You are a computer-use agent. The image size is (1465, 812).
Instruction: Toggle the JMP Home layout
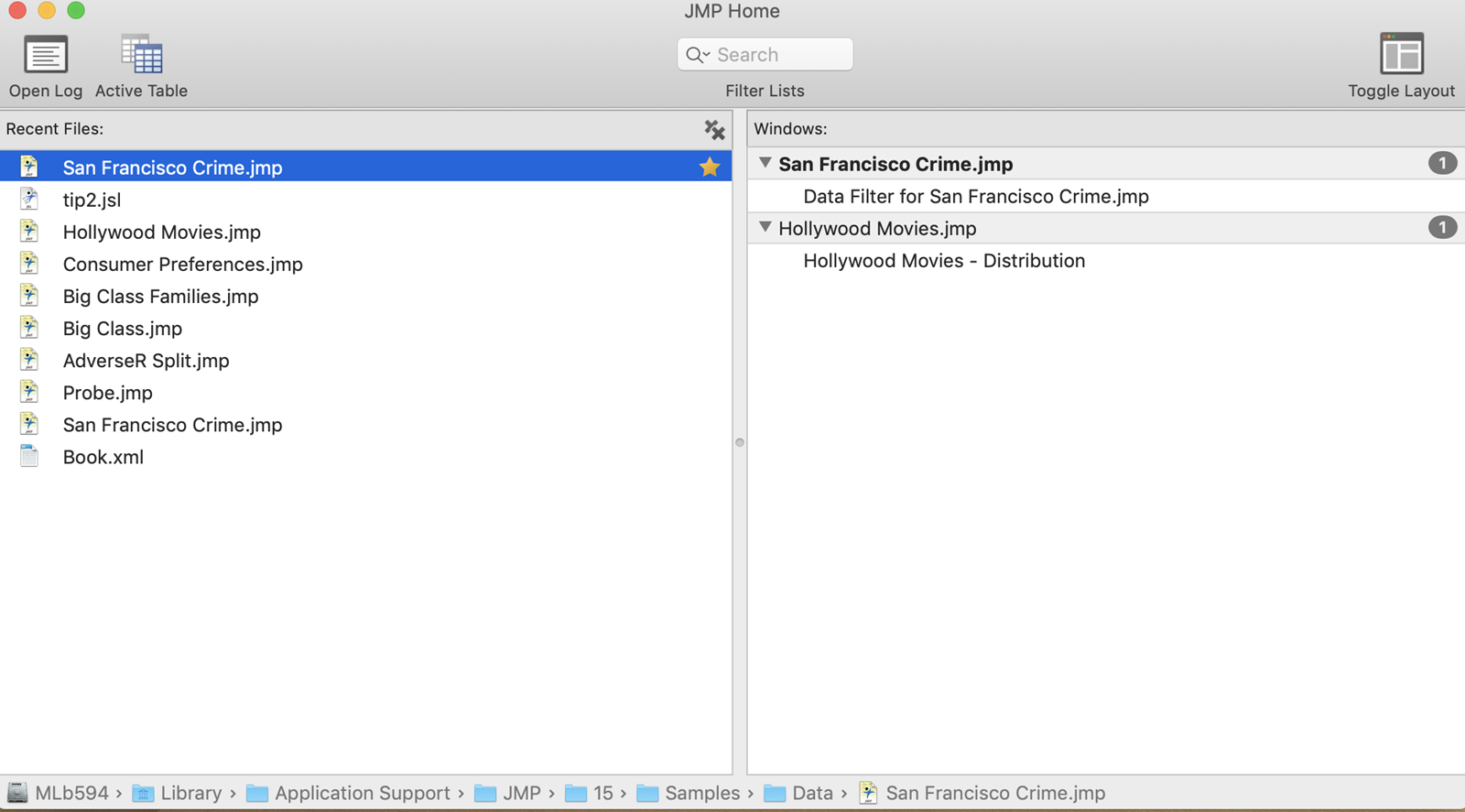tap(1401, 54)
